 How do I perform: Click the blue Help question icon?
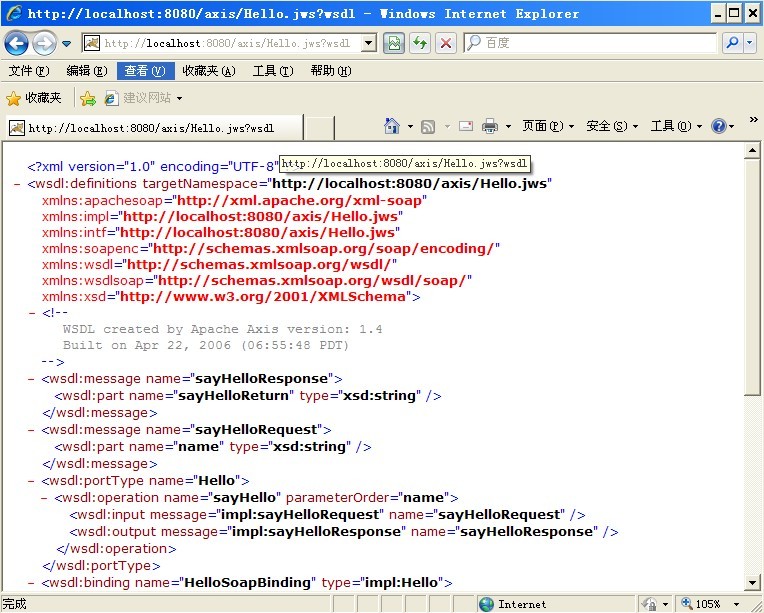(x=719, y=126)
